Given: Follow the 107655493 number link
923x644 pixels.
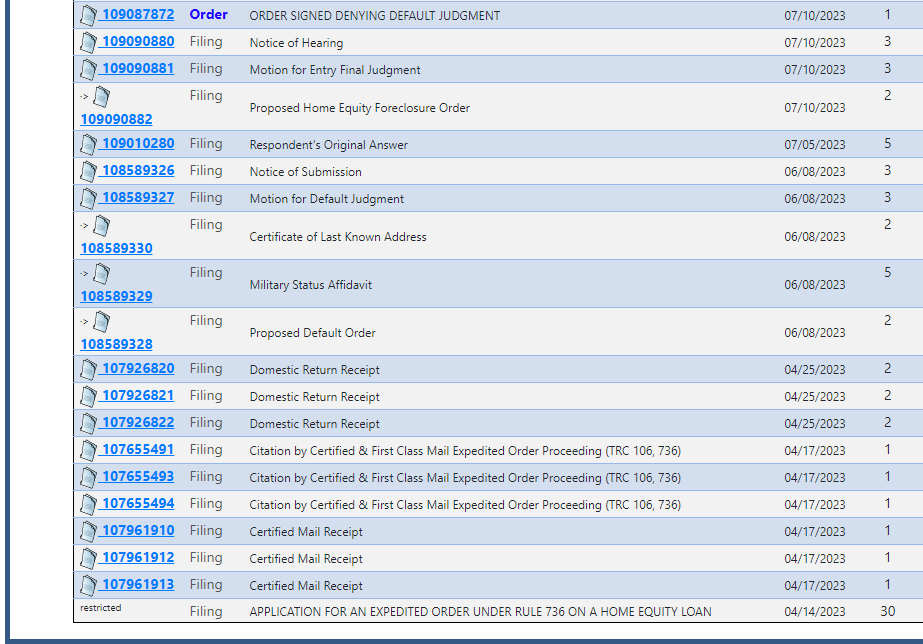Looking at the screenshot, I should pos(138,477).
